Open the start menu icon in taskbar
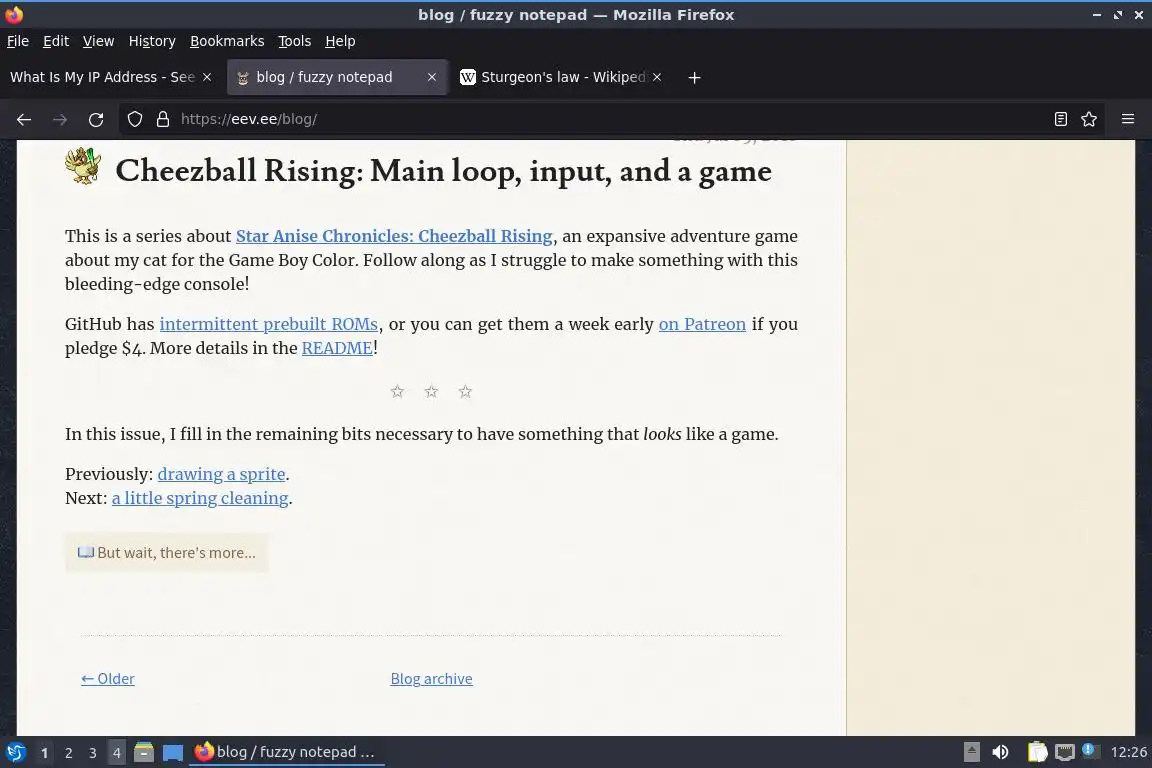The width and height of the screenshot is (1152, 768). click(15, 752)
